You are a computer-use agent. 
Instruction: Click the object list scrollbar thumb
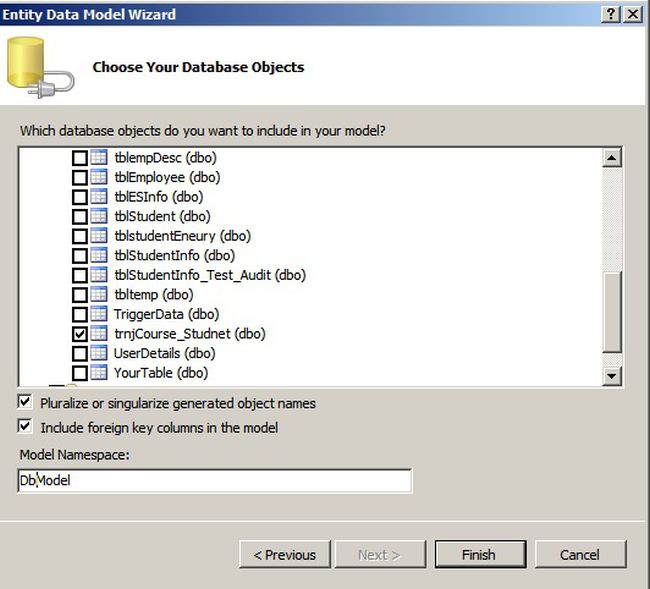coord(612,312)
